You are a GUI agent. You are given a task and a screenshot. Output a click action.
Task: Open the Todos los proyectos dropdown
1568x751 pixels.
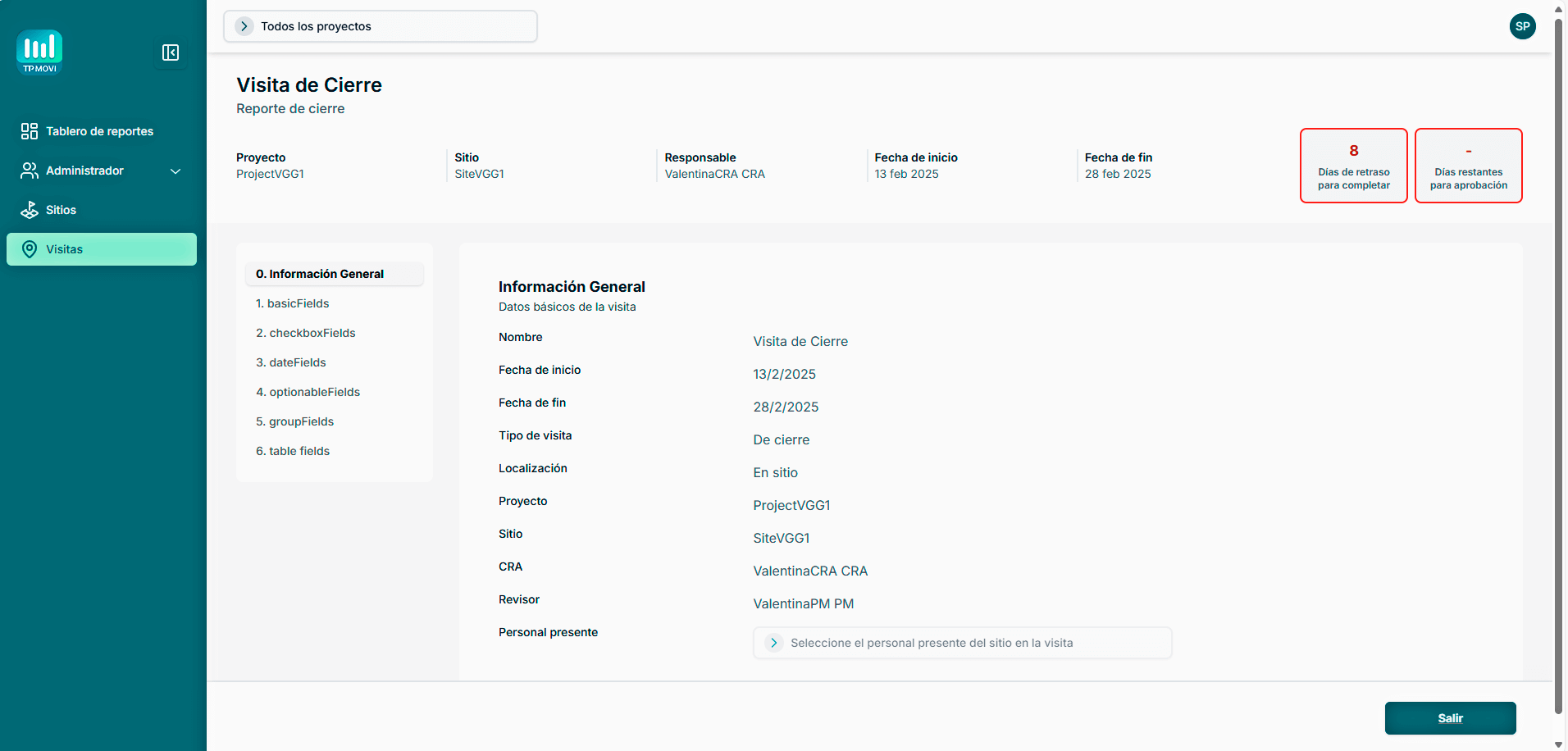click(381, 26)
